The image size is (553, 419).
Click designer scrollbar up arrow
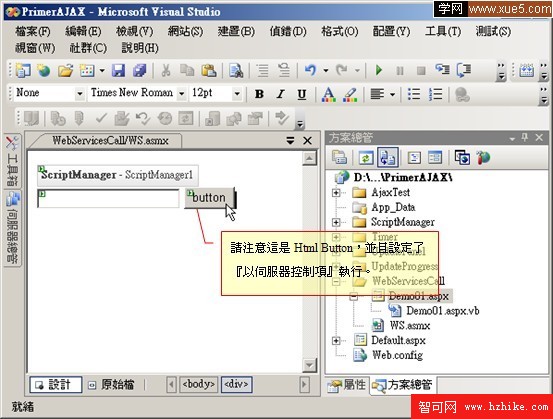tap(309, 158)
